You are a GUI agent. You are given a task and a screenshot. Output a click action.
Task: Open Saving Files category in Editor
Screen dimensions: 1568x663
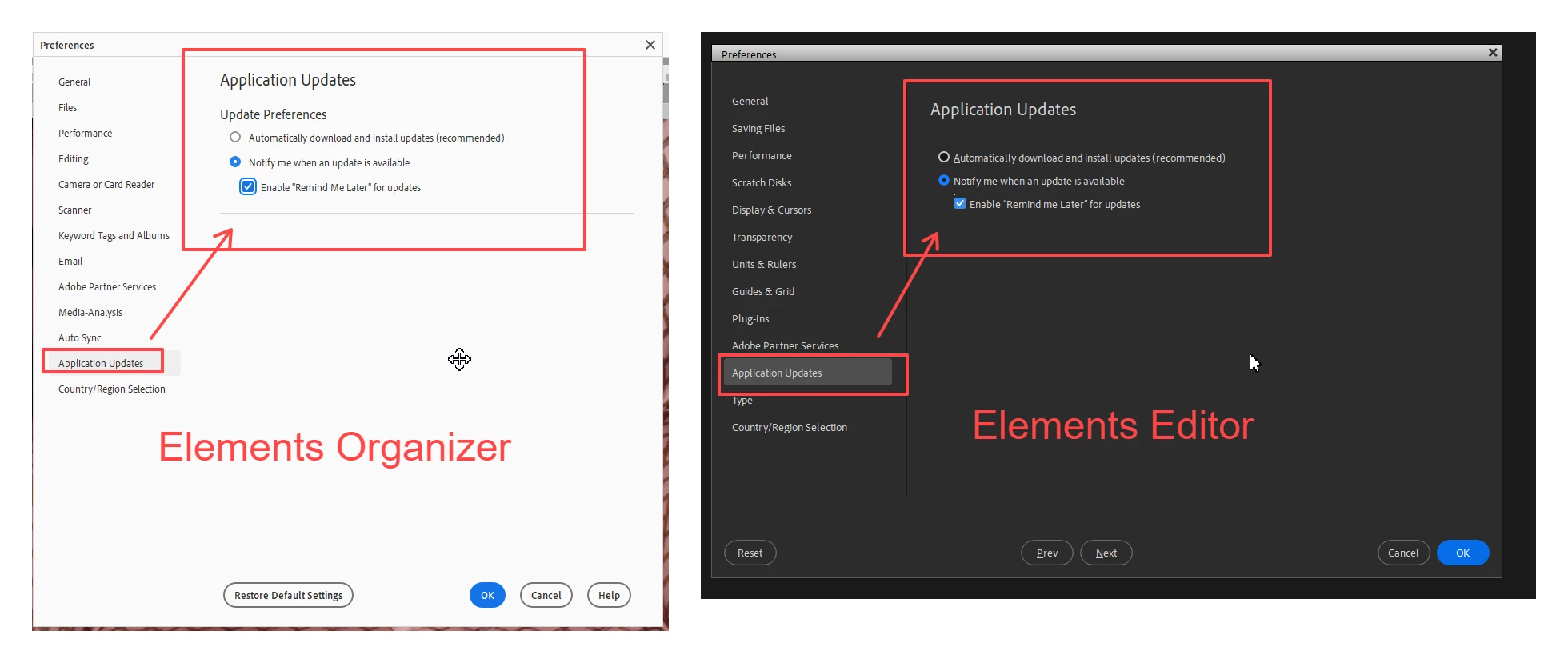coord(758,128)
